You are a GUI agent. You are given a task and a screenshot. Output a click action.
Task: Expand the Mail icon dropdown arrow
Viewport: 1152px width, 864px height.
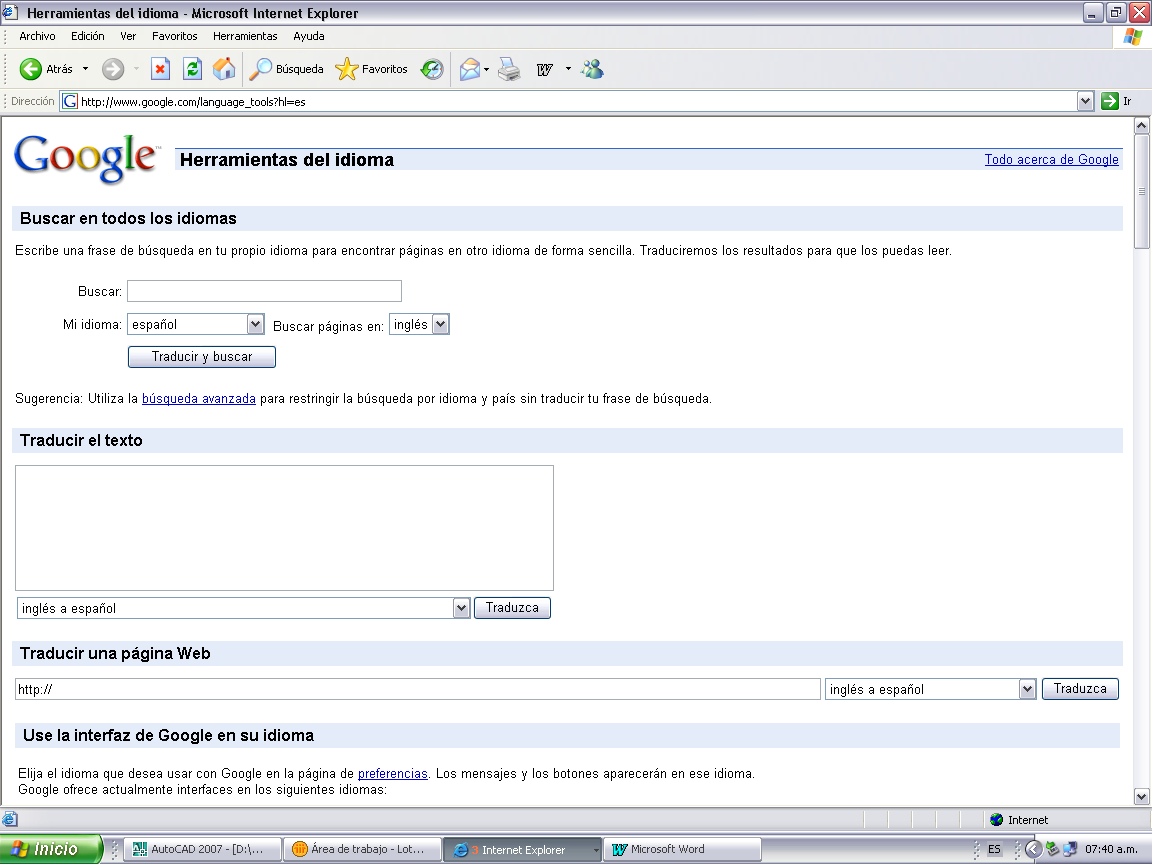[486, 69]
